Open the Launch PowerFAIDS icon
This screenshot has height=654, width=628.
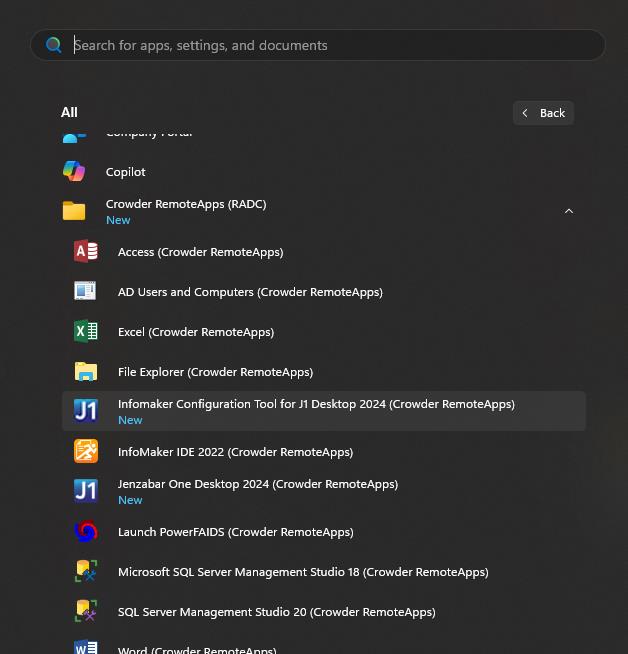[x=86, y=532]
